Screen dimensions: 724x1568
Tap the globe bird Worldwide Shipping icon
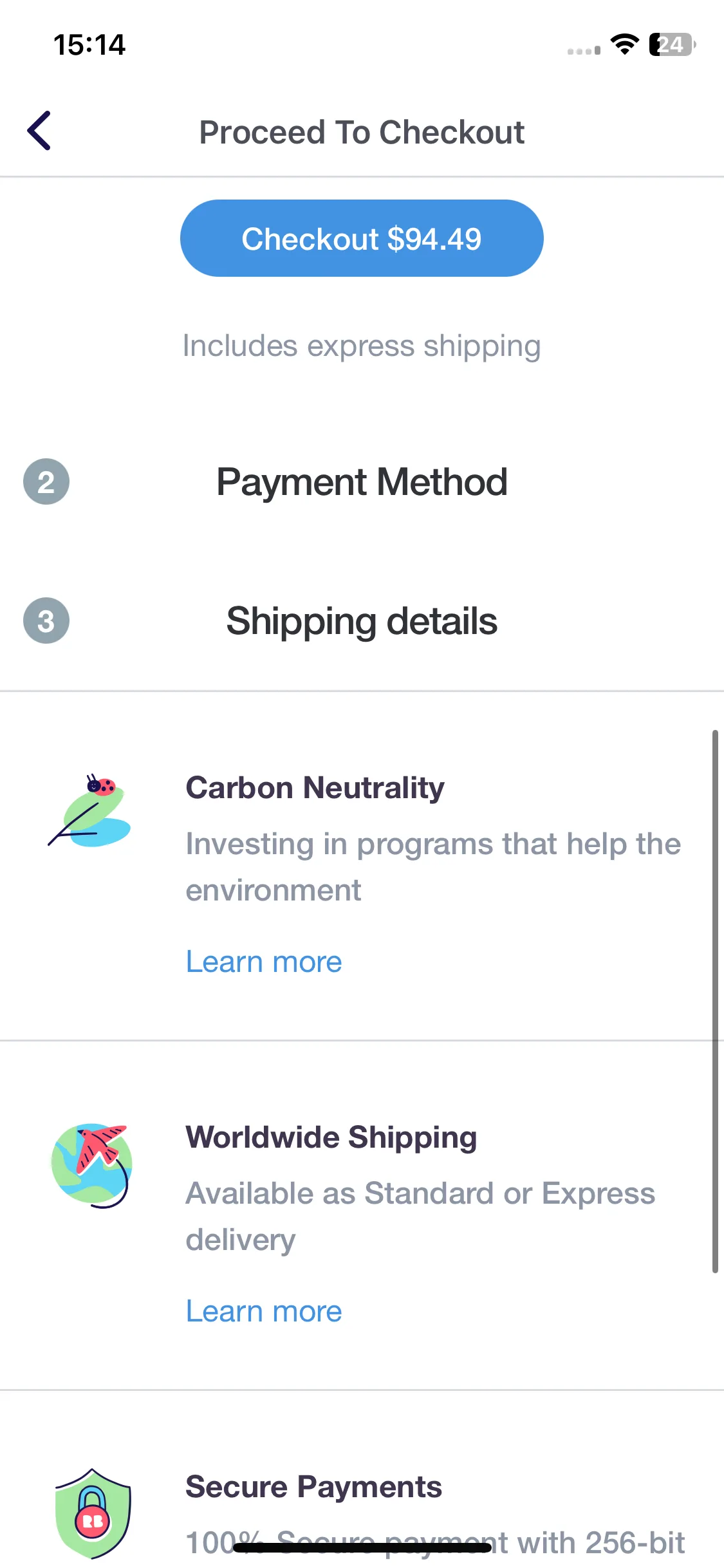(92, 1165)
